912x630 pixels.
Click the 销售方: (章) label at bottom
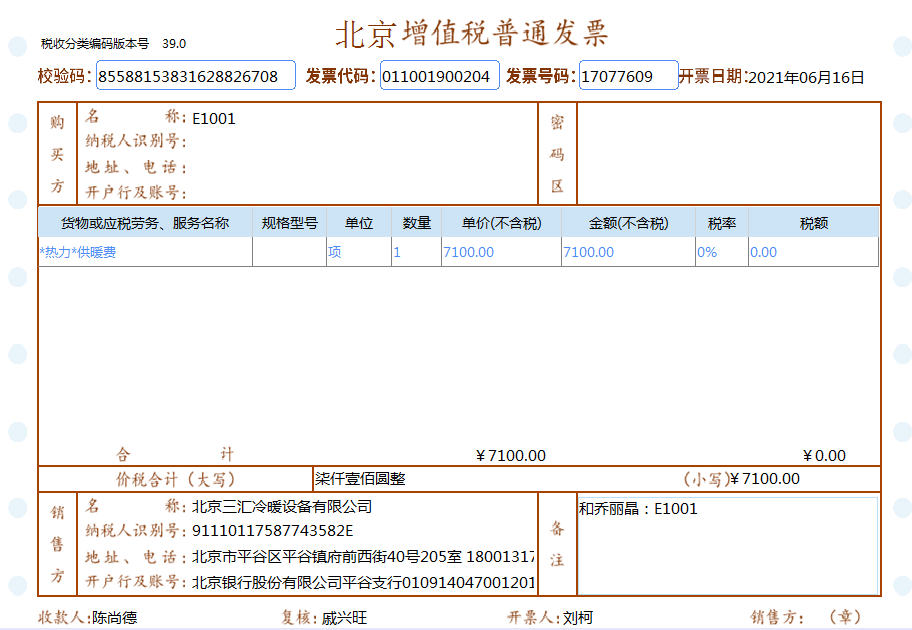pos(805,617)
